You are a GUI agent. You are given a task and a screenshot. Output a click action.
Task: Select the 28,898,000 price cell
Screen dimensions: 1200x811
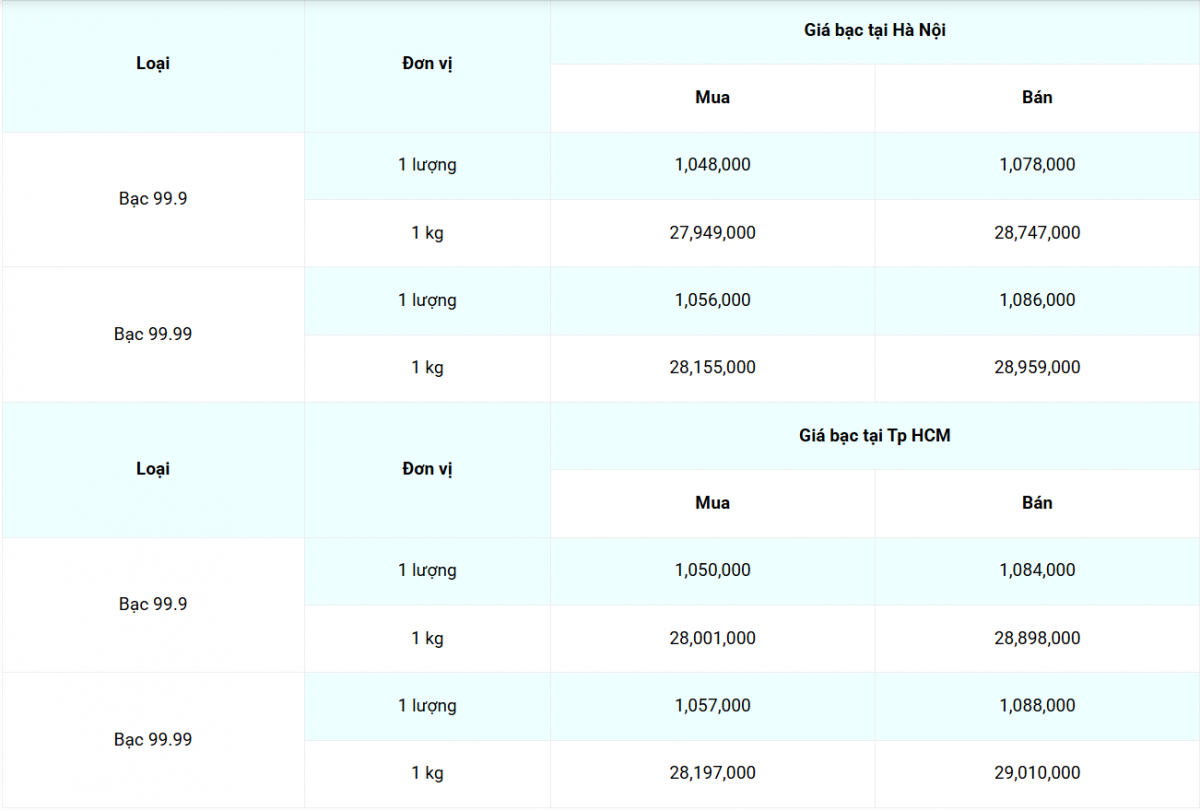(1037, 638)
